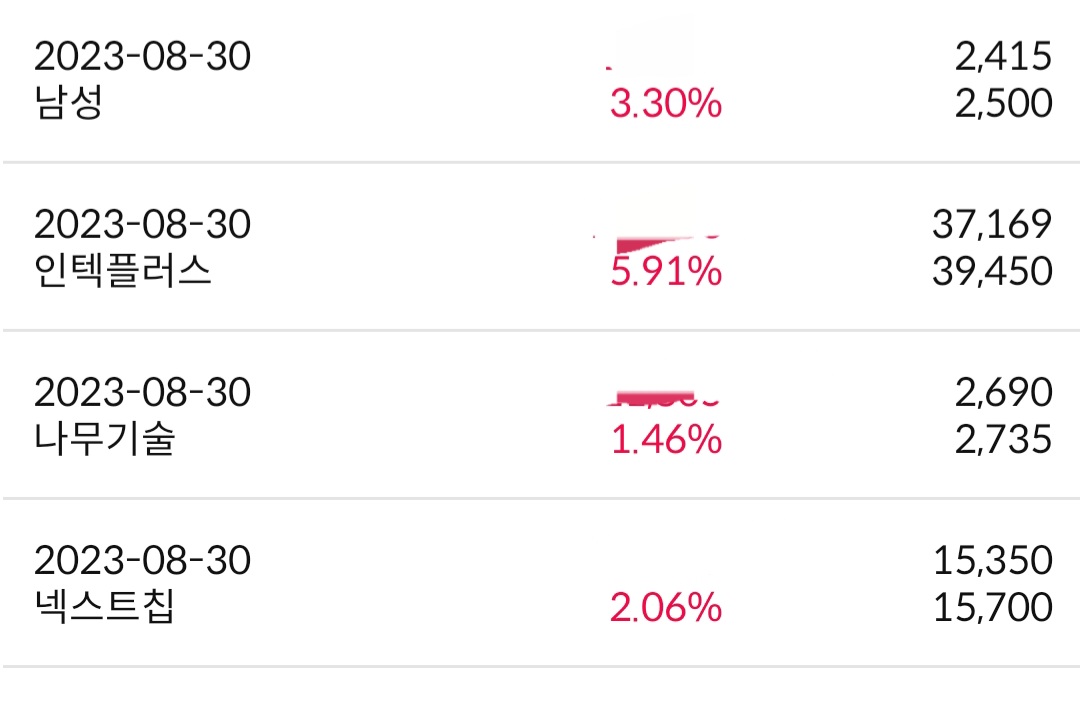The image size is (1080, 701).
Task: Select the date above 나무기술
Action: pos(142,393)
